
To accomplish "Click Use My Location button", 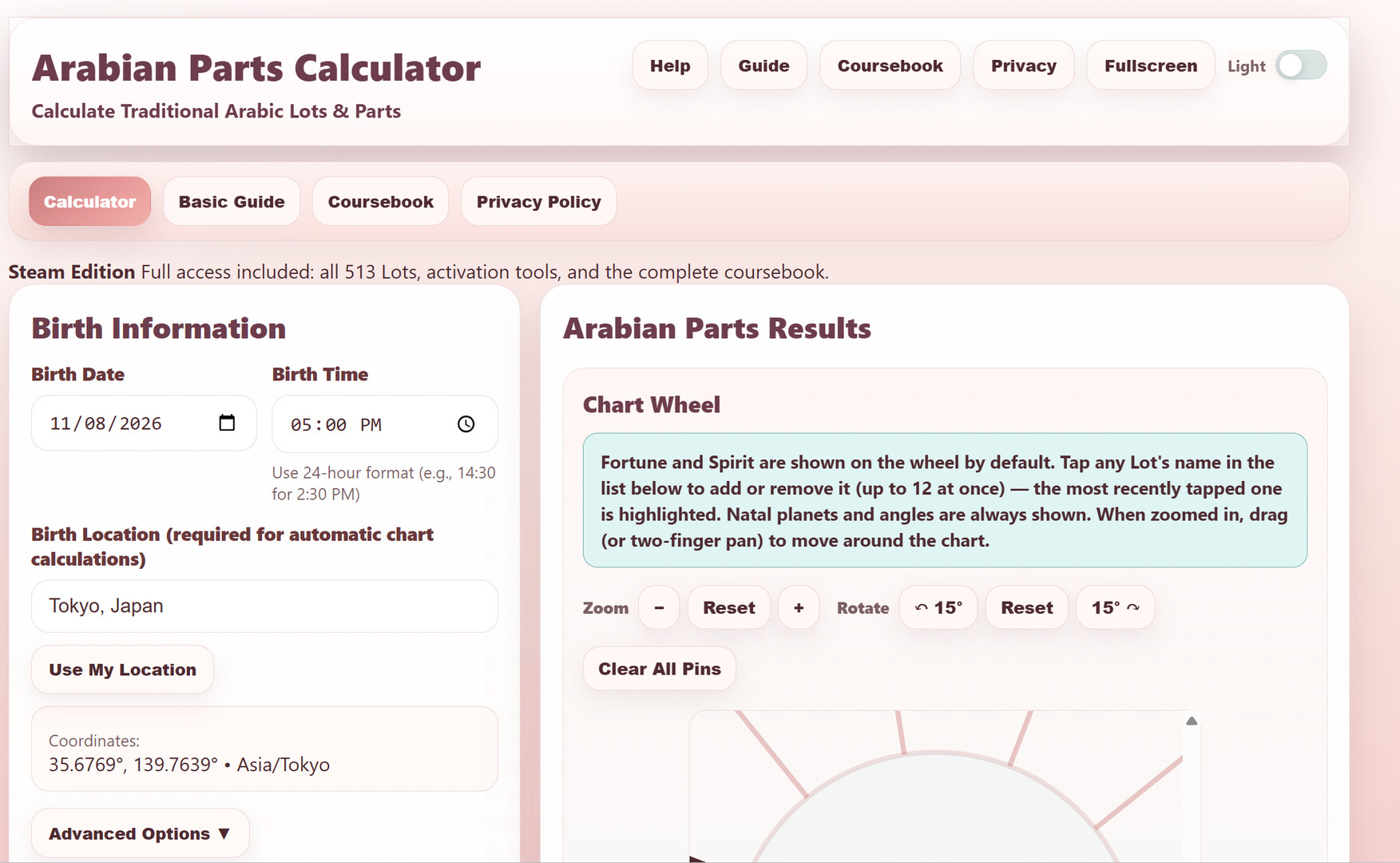I will (122, 670).
